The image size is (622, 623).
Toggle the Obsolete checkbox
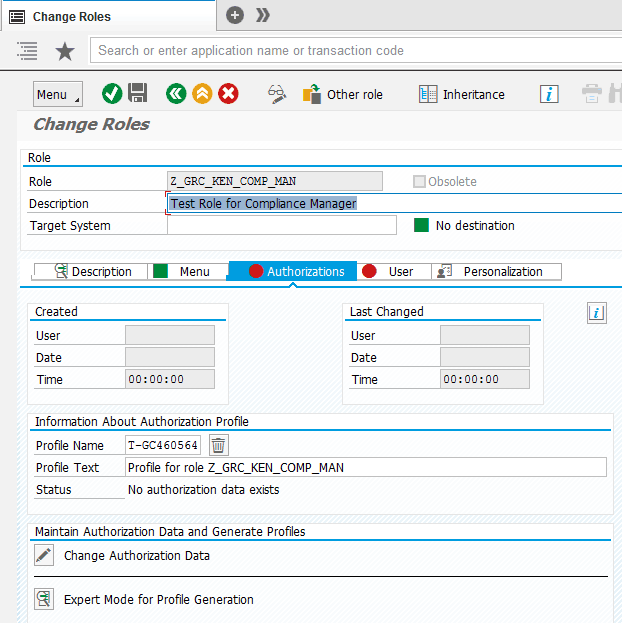(x=419, y=181)
